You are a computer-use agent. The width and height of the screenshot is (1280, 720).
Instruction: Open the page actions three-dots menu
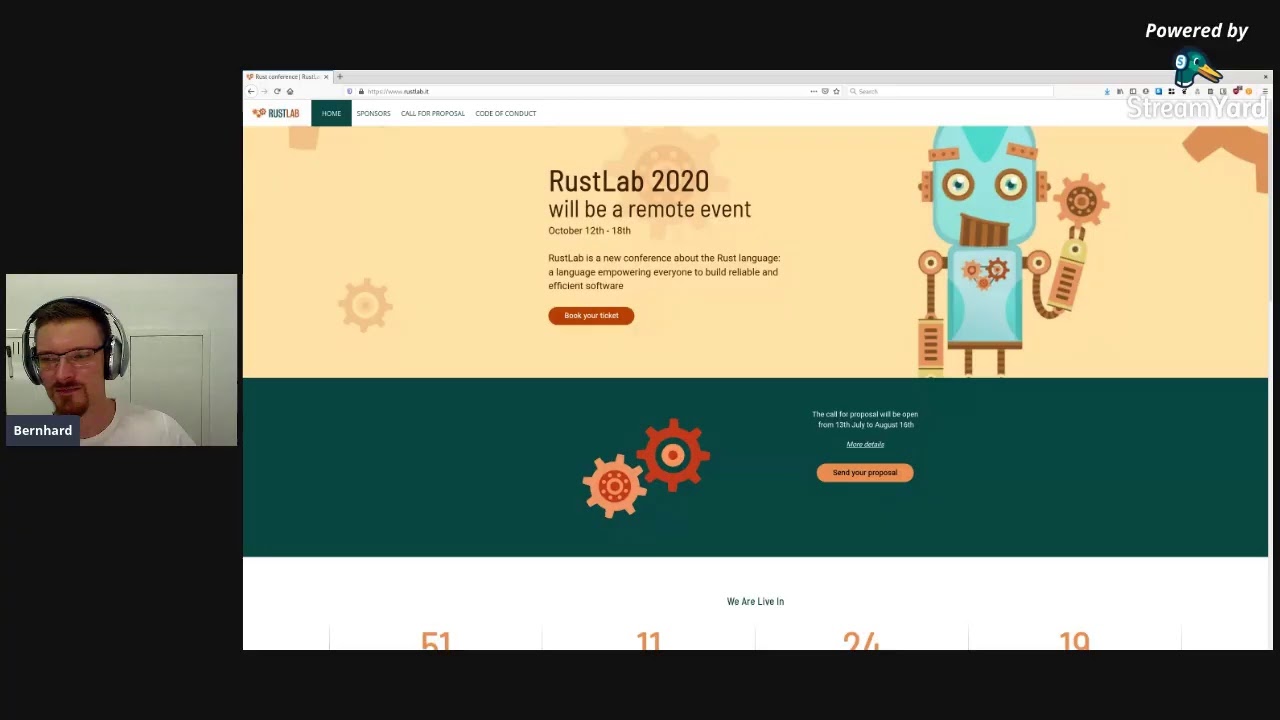[x=813, y=91]
